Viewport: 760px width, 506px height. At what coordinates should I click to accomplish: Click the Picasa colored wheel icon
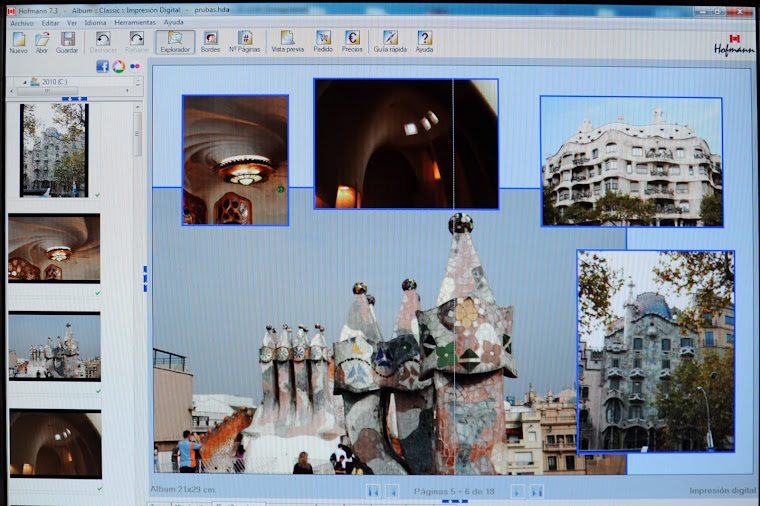click(118, 66)
